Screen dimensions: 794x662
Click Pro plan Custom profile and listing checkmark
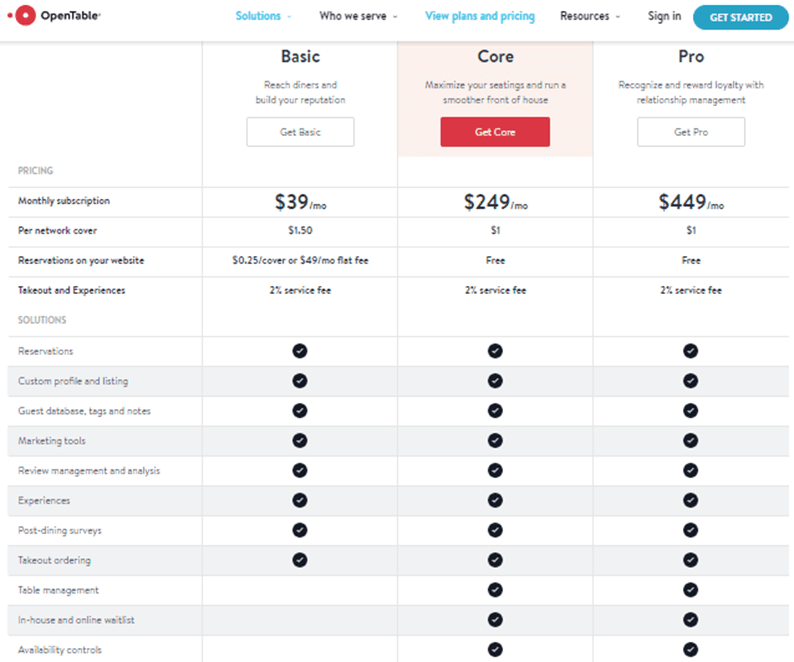click(x=690, y=381)
